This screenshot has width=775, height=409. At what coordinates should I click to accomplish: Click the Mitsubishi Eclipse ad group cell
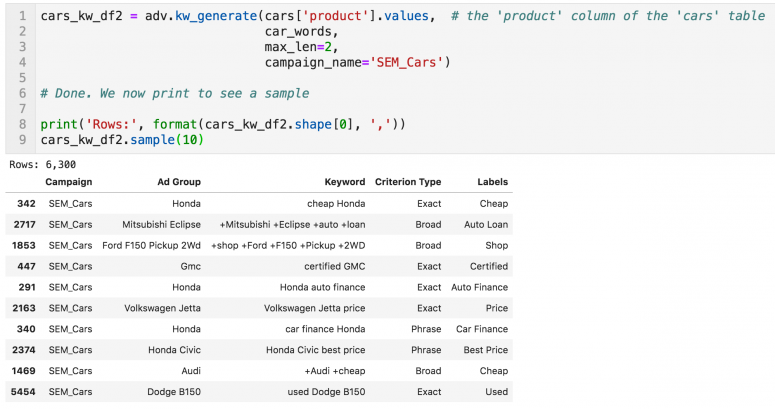pyautogui.click(x=161, y=224)
